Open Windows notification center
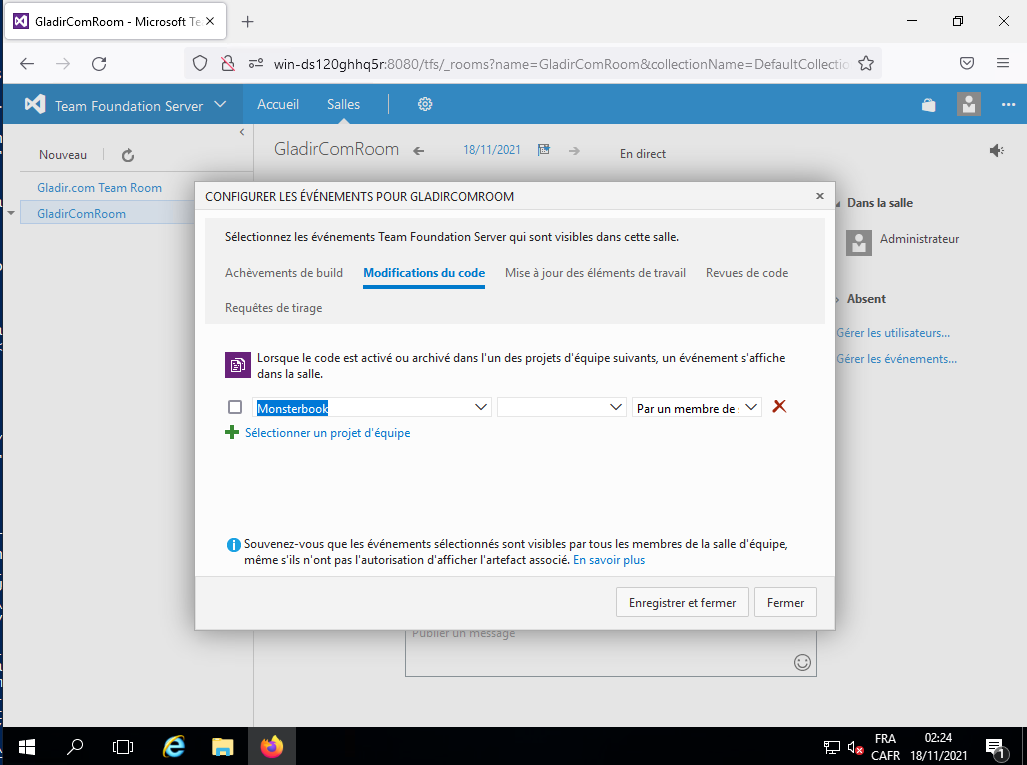1027x765 pixels. click(995, 747)
